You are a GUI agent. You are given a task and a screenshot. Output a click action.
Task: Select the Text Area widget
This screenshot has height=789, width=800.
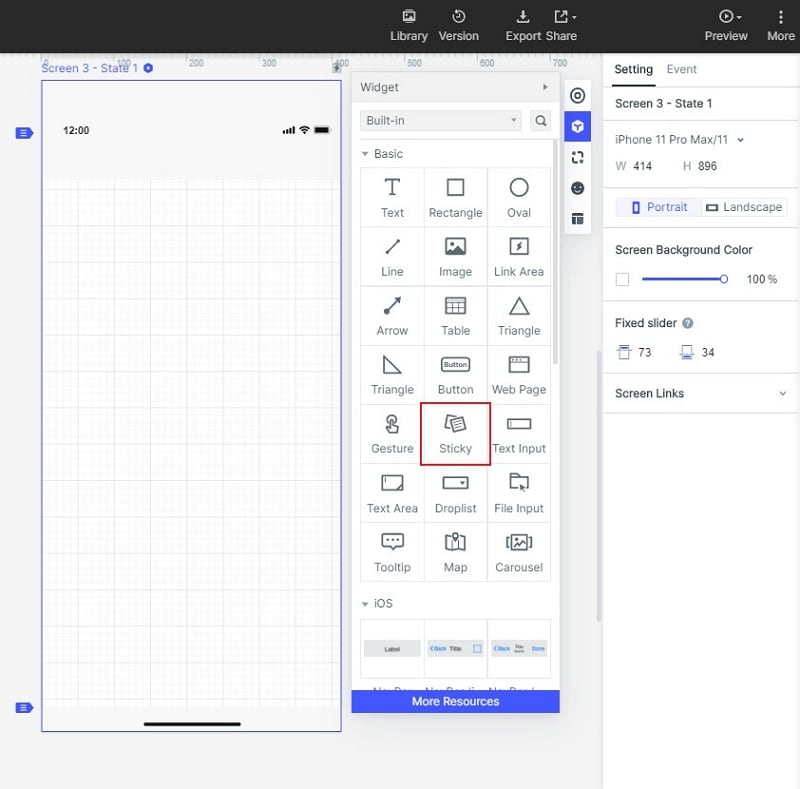392,494
